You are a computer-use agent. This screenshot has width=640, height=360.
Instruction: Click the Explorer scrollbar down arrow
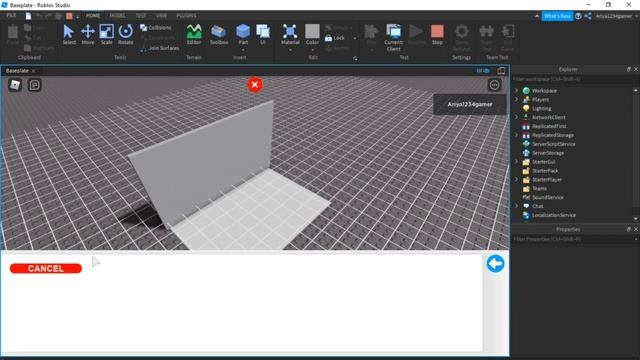[636, 219]
